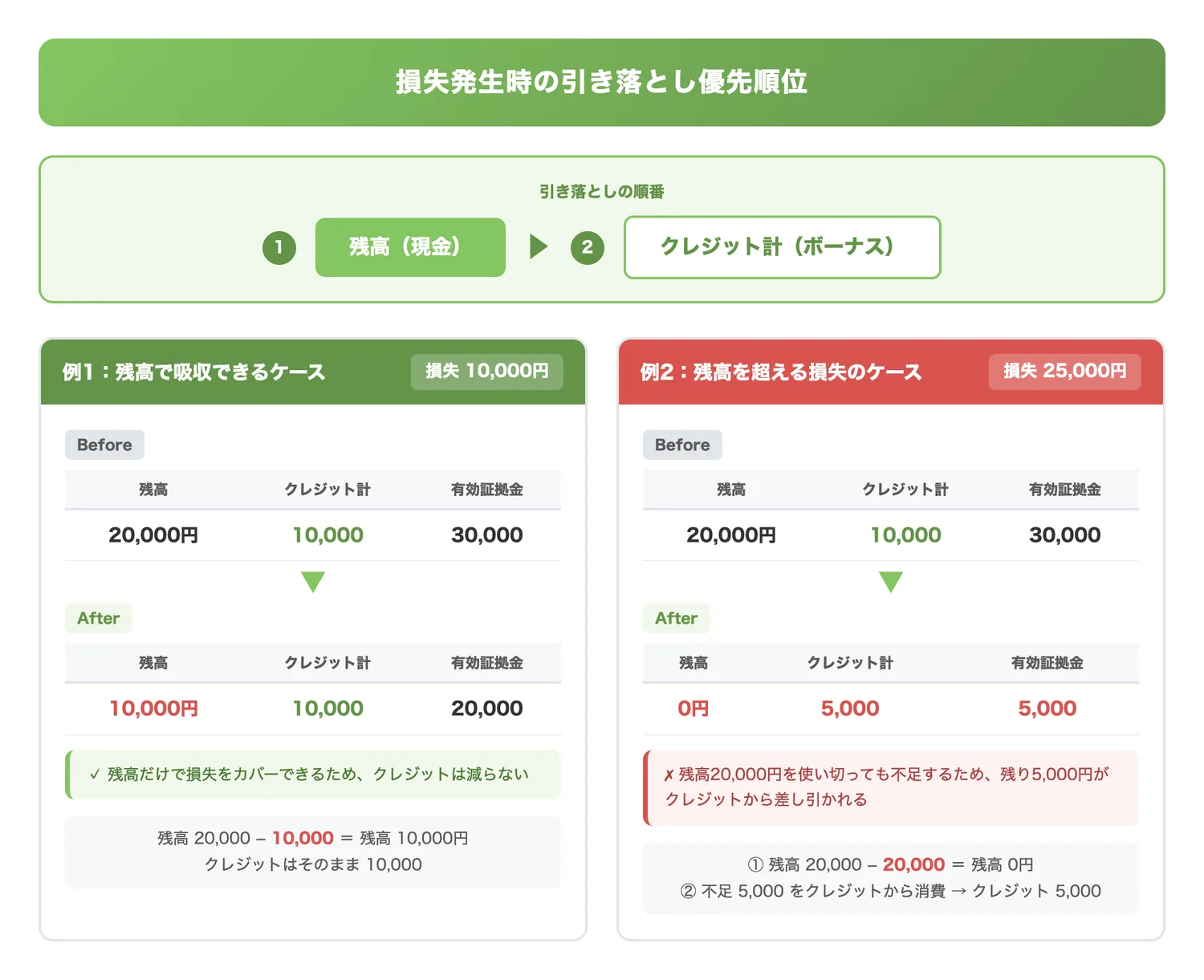Click Example 2 After credit value 5,000
Screen dimensions: 1204x980
850,709
